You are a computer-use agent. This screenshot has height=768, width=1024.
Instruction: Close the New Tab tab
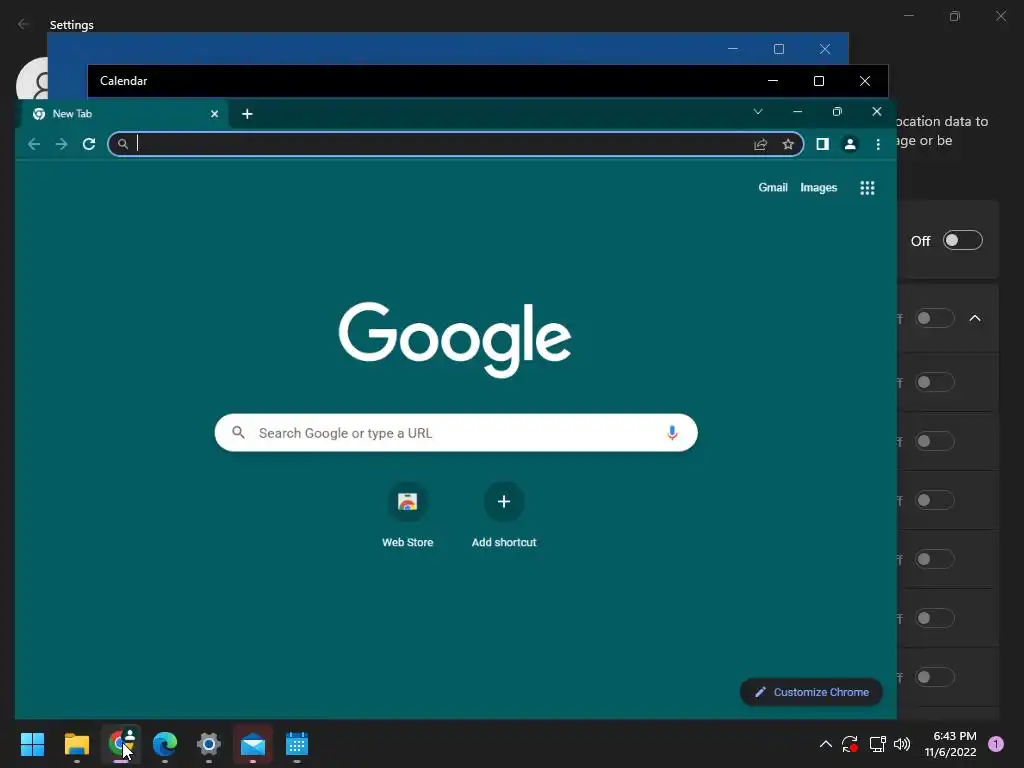tap(214, 114)
